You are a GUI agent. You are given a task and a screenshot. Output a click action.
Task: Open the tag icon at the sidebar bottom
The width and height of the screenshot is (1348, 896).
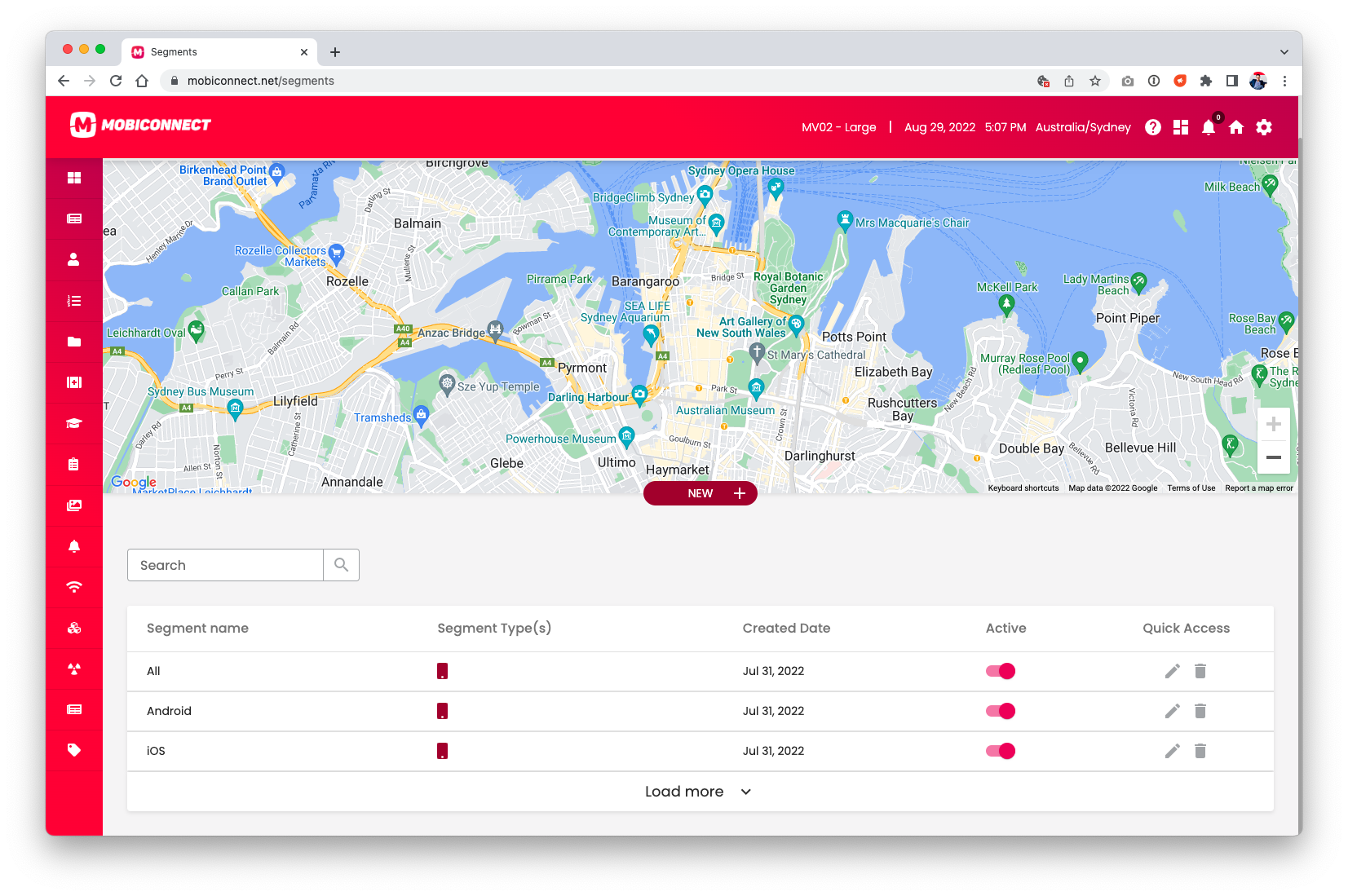(74, 749)
